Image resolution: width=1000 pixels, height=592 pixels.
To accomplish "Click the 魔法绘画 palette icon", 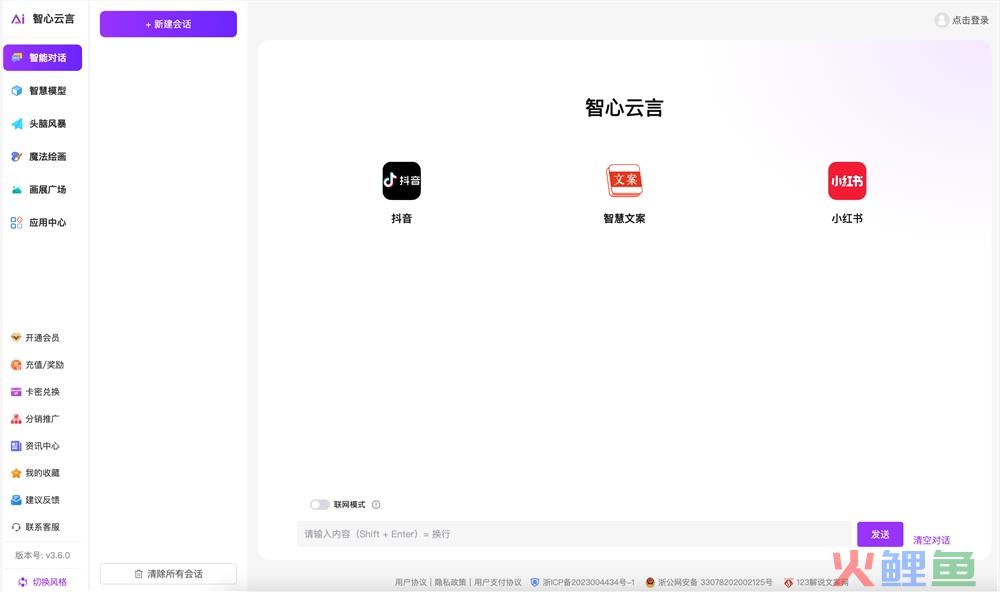I will 17,156.
